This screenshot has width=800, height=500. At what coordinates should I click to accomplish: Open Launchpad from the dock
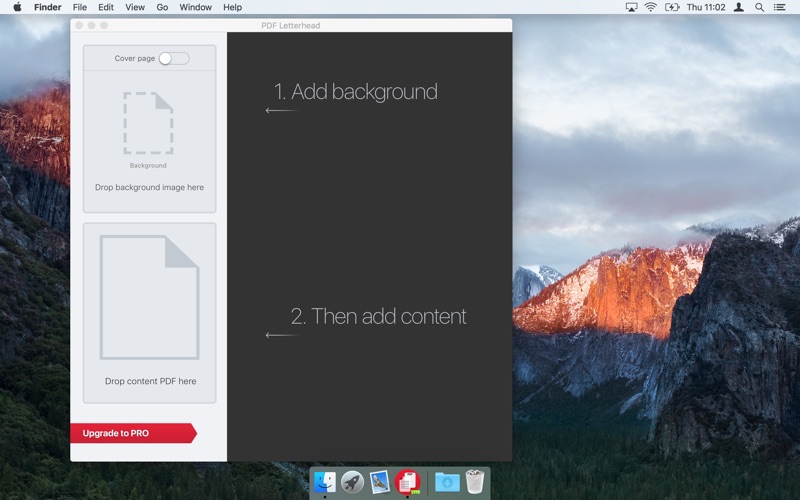[x=352, y=482]
